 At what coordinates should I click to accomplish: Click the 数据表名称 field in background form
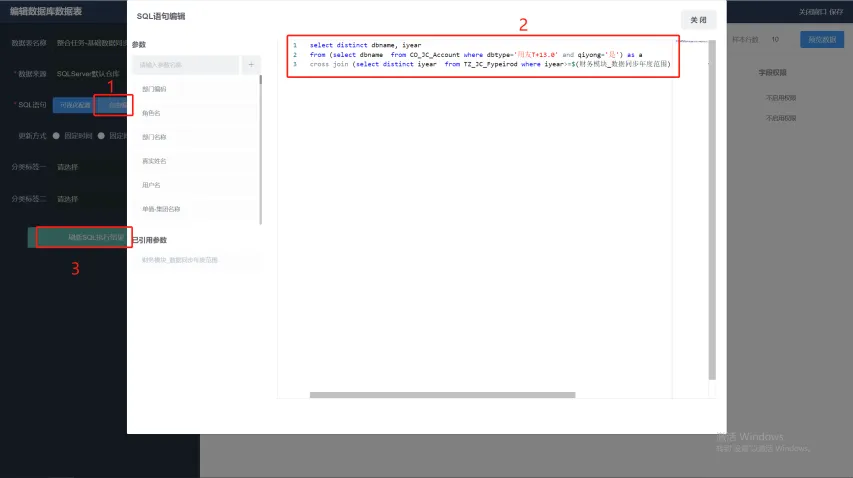coord(90,43)
